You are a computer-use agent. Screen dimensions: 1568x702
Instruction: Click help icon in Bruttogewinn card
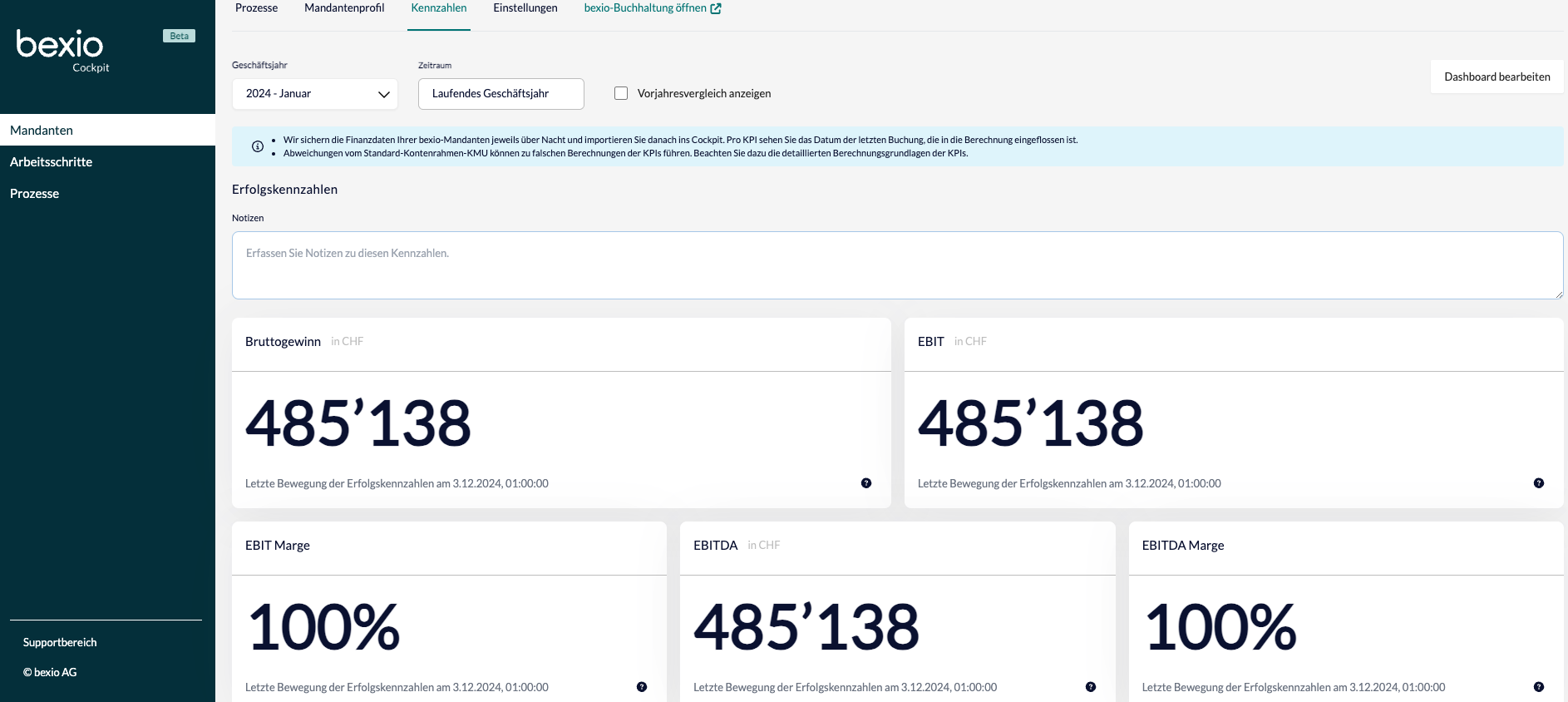click(x=865, y=483)
